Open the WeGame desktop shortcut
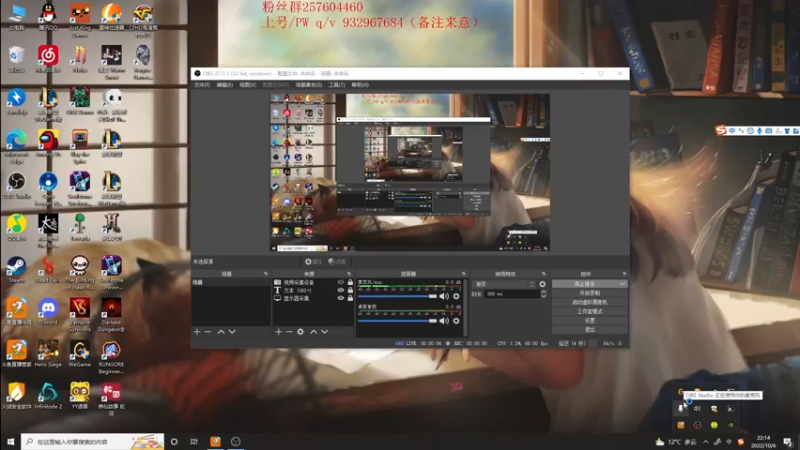The height and width of the screenshot is (450, 800). click(80, 354)
